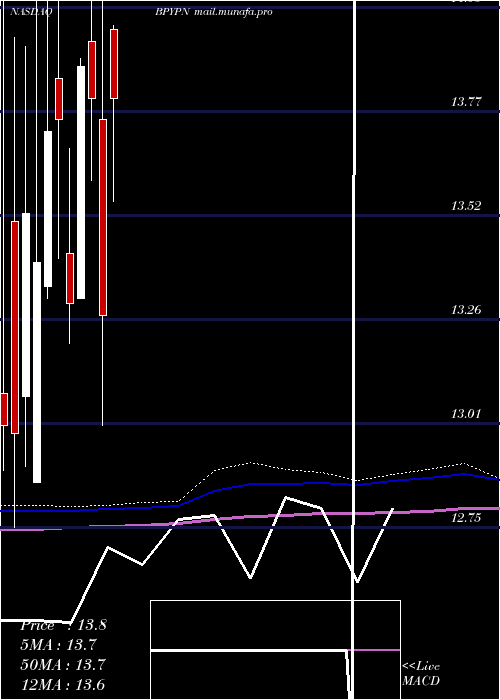Viewport: 500px width, 700px height.
Task: Click the last red candlestick on the right
Action: click(x=114, y=64)
